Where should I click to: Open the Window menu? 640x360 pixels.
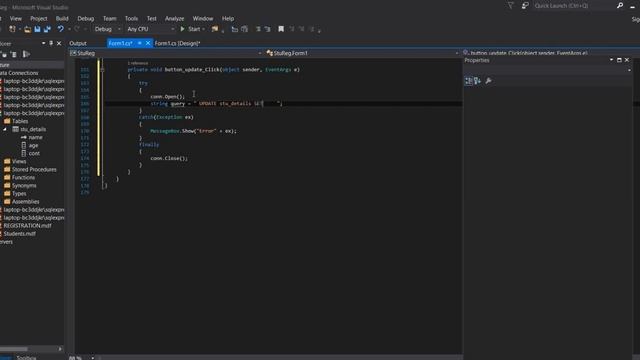pyautogui.click(x=202, y=19)
